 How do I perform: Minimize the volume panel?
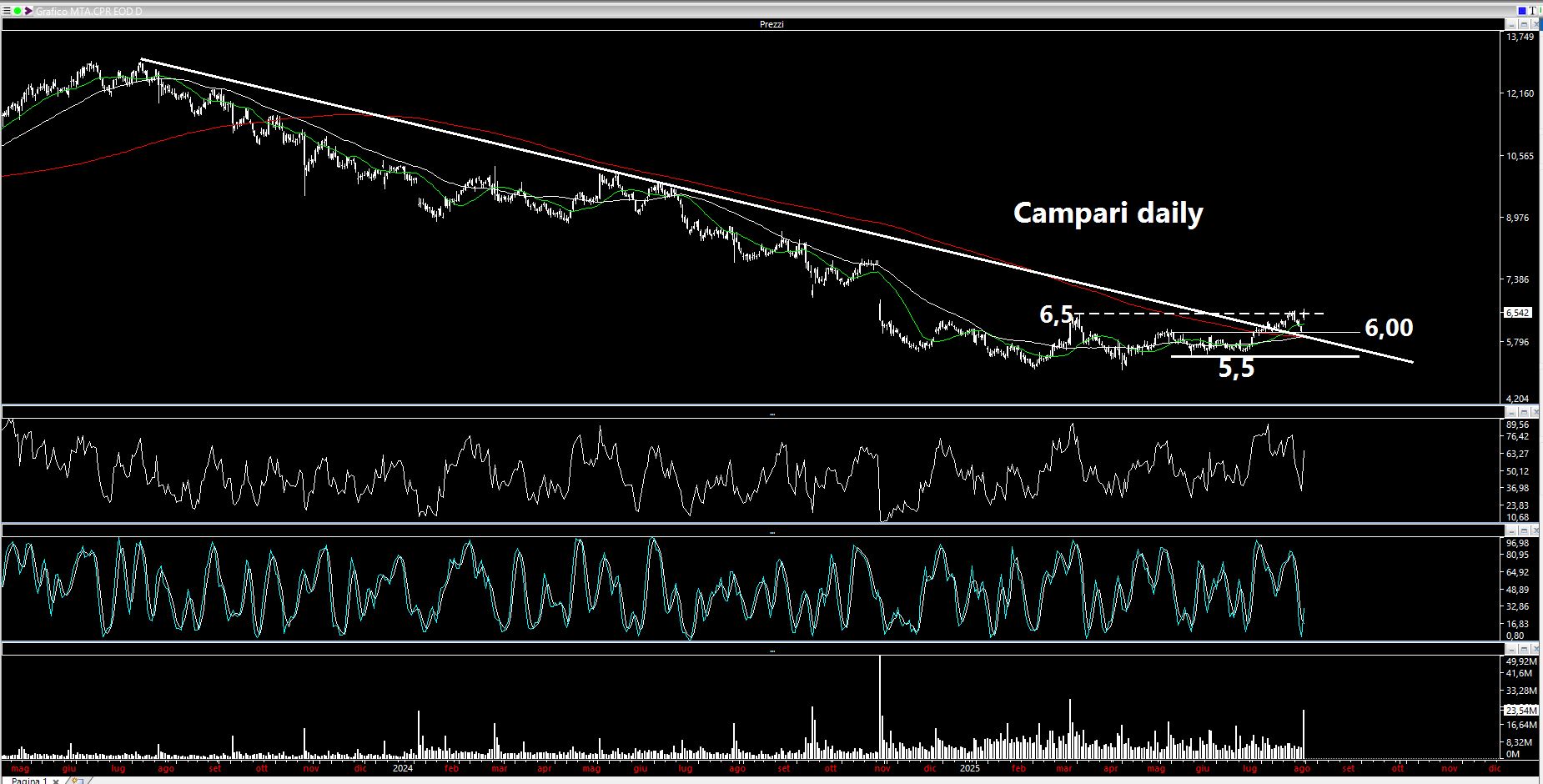pyautogui.click(x=1510, y=649)
